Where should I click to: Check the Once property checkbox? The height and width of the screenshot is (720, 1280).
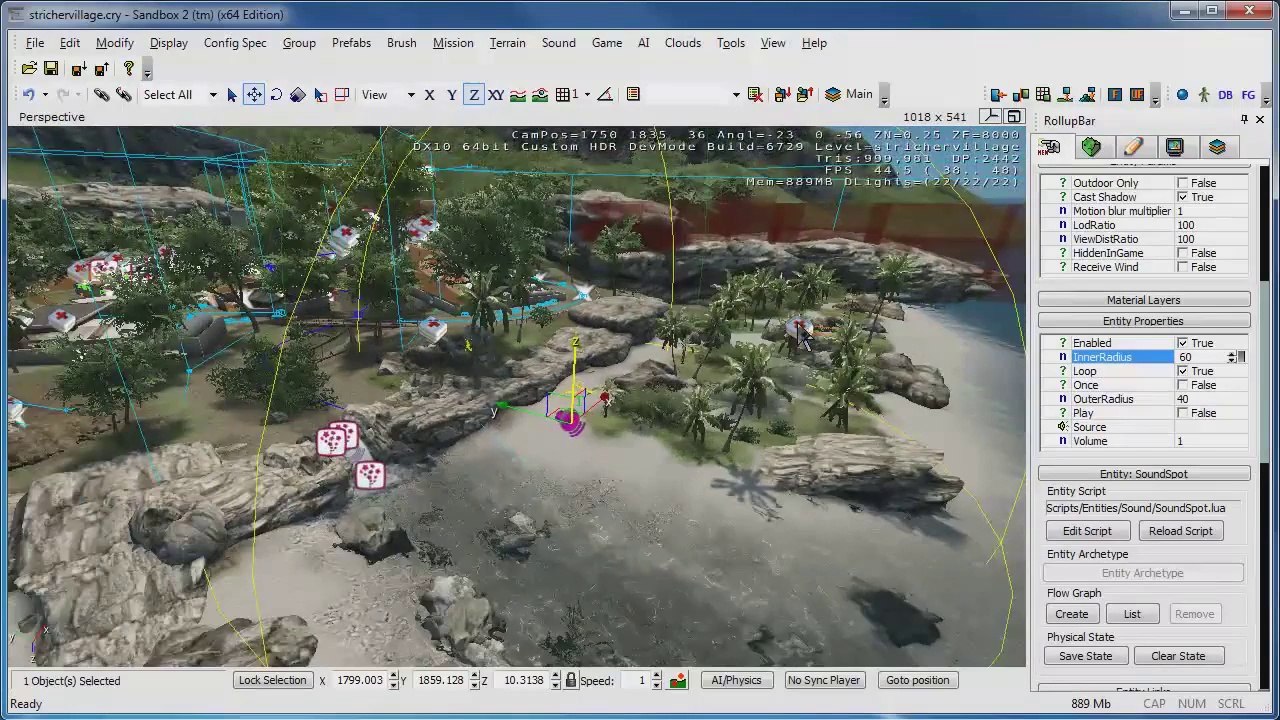pyautogui.click(x=1183, y=385)
